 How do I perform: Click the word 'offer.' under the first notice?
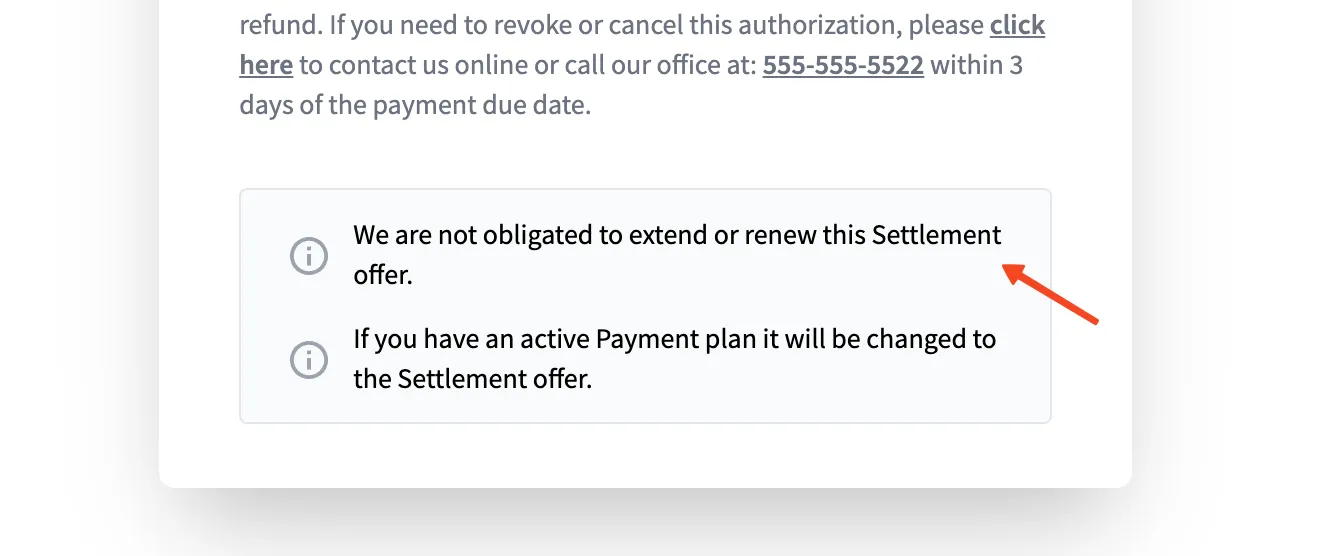point(383,275)
